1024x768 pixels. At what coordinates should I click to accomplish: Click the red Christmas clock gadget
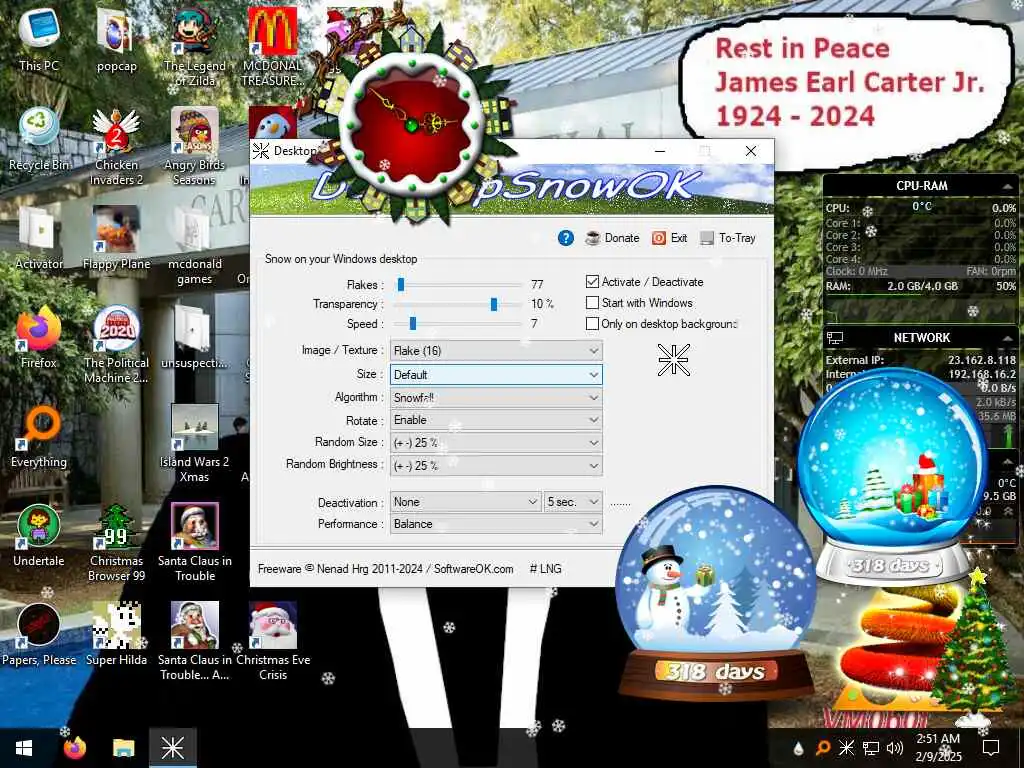tap(411, 123)
